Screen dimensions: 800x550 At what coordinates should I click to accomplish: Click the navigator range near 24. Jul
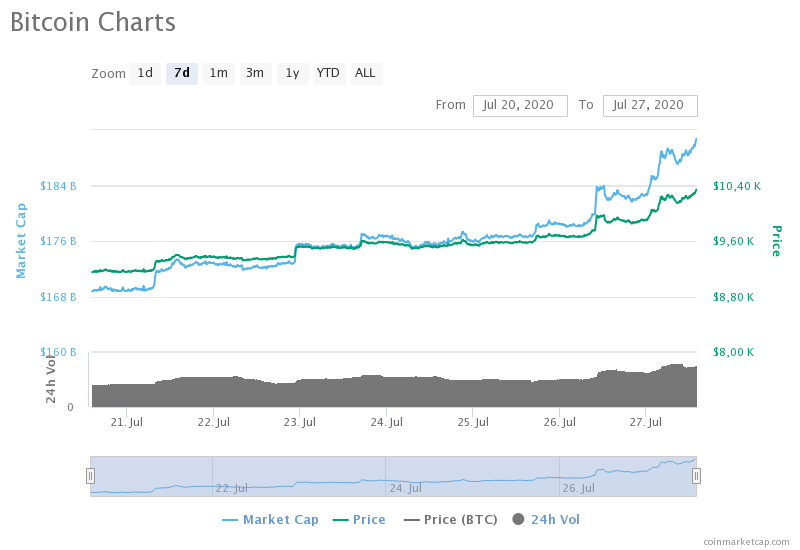tap(406, 488)
